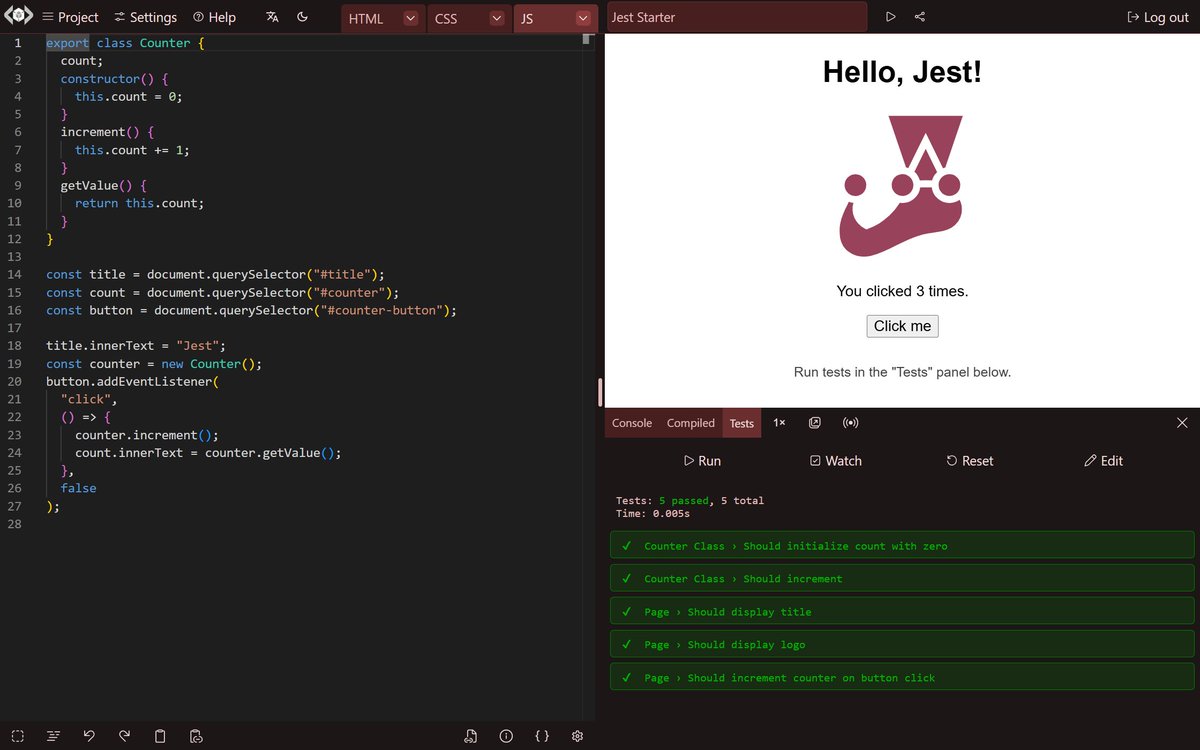The image size is (1200, 750).
Task: Click the Log out button
Action: tap(1158, 17)
